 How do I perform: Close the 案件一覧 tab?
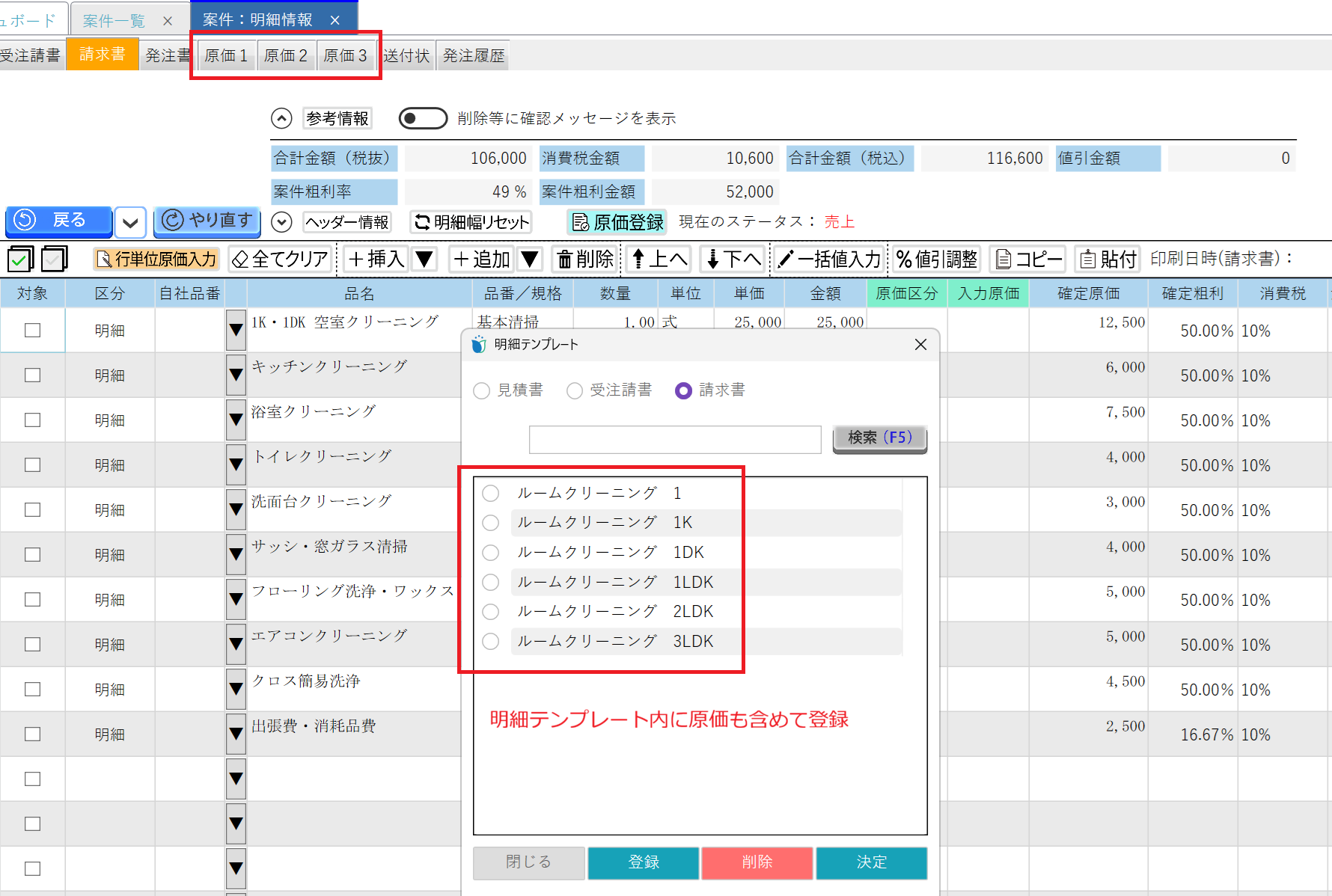click(168, 21)
